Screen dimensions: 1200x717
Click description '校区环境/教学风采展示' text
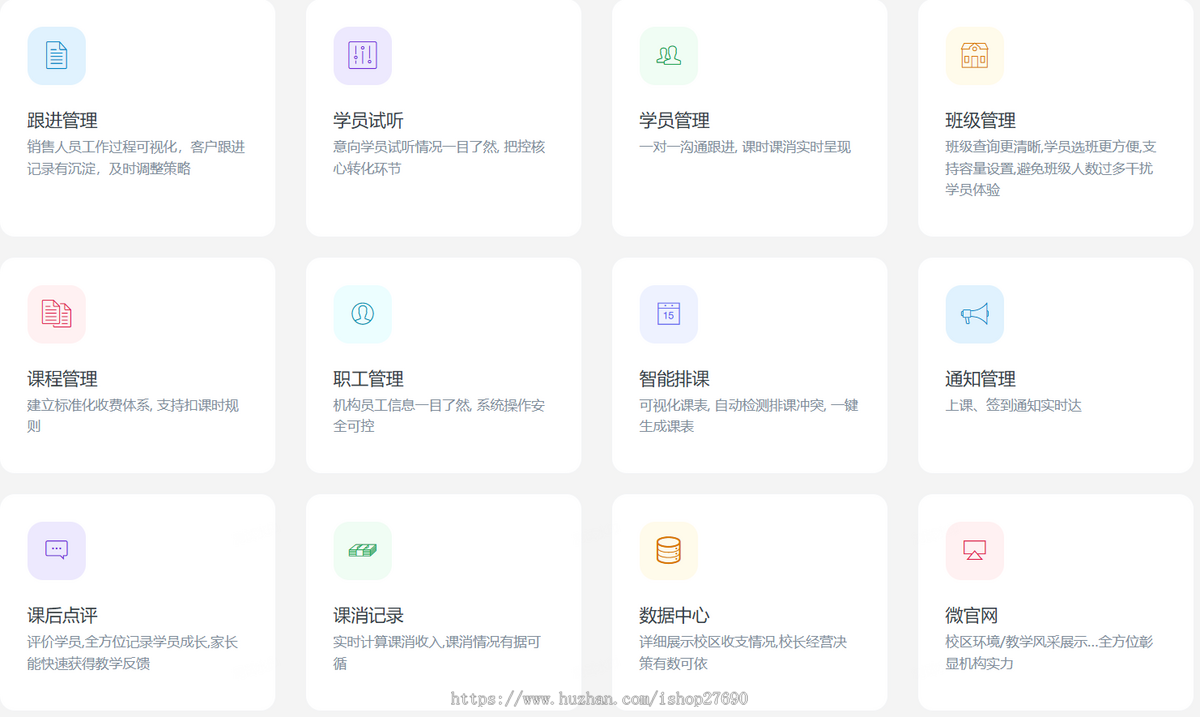click(1014, 641)
